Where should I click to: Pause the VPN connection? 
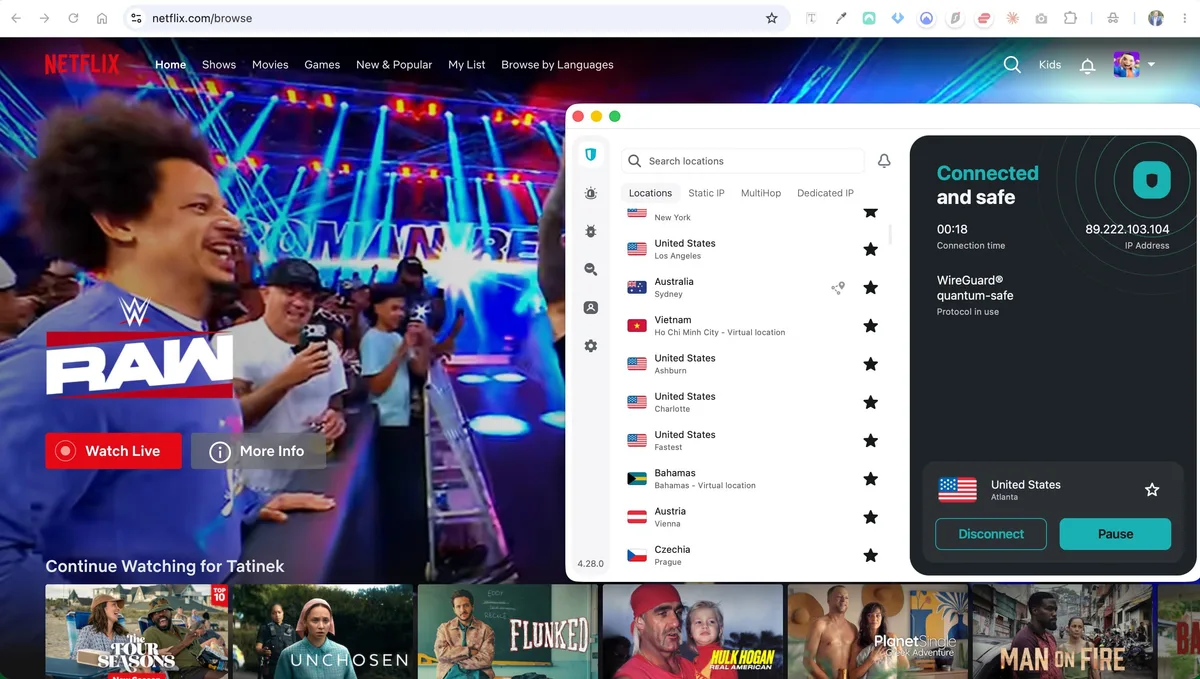pyautogui.click(x=1115, y=534)
